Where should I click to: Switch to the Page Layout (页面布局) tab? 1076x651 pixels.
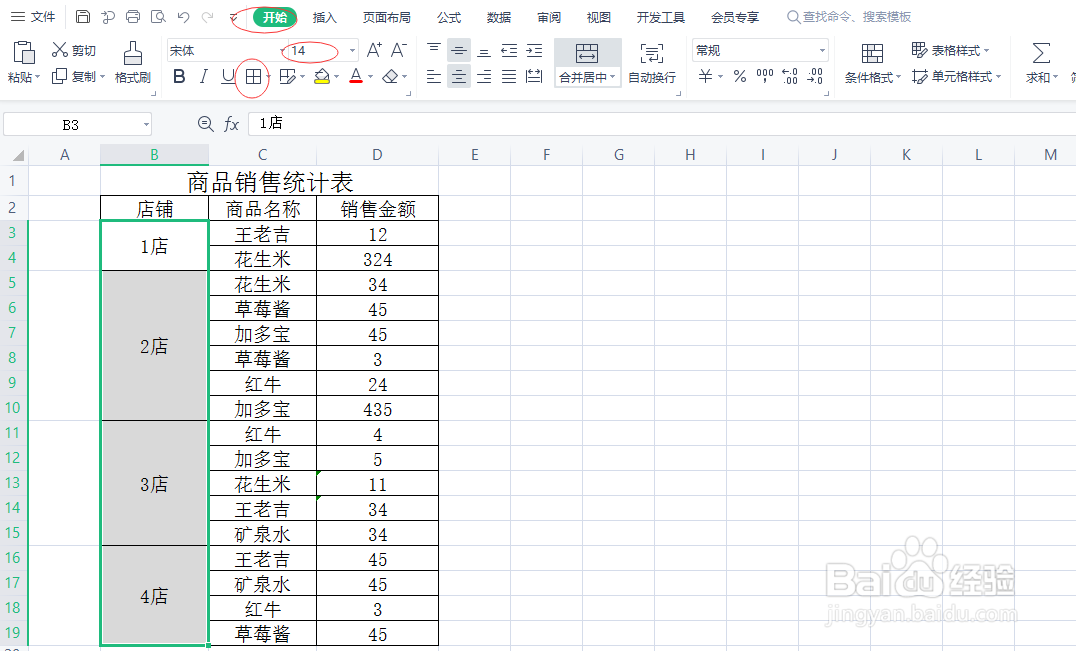click(x=386, y=17)
